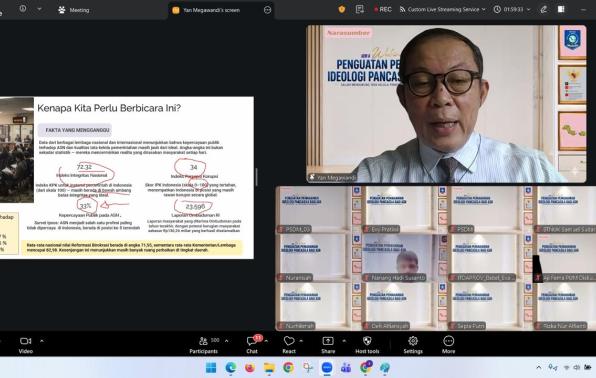Open File Explorer from taskbar
This screenshot has width=596, height=378.
coord(269,368)
